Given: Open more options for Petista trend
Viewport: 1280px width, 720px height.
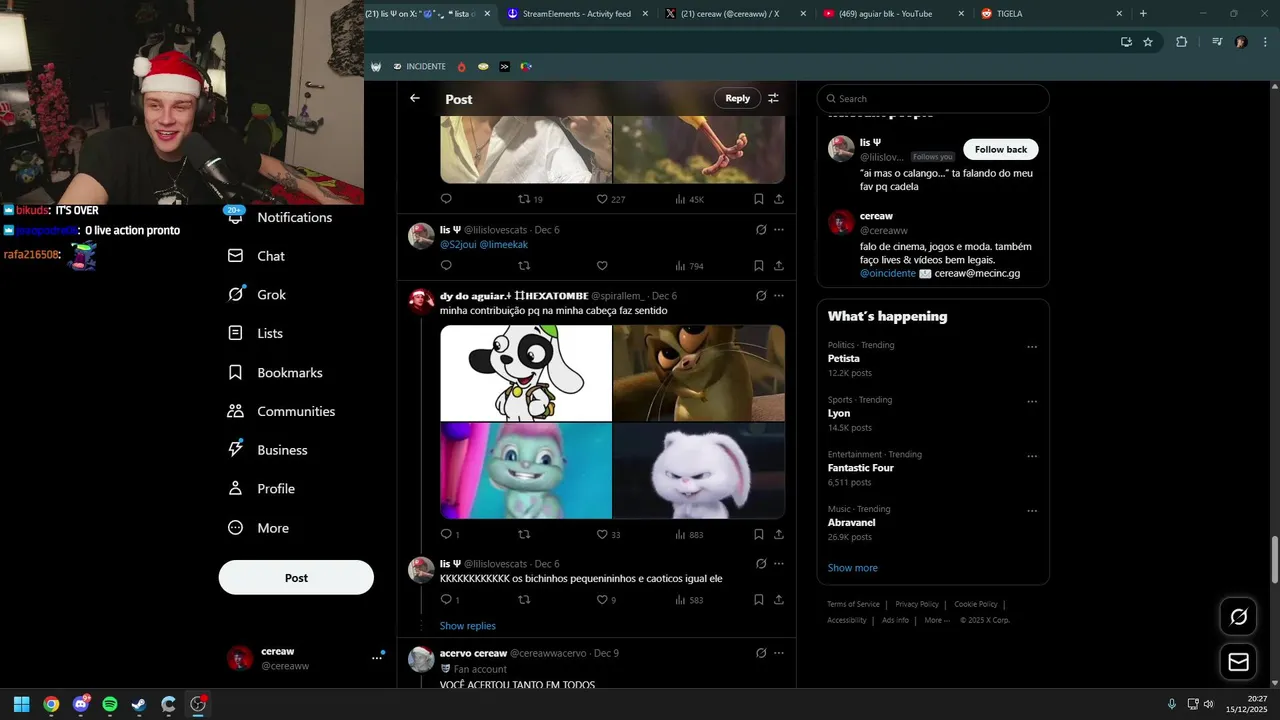Looking at the screenshot, I should click(1032, 347).
